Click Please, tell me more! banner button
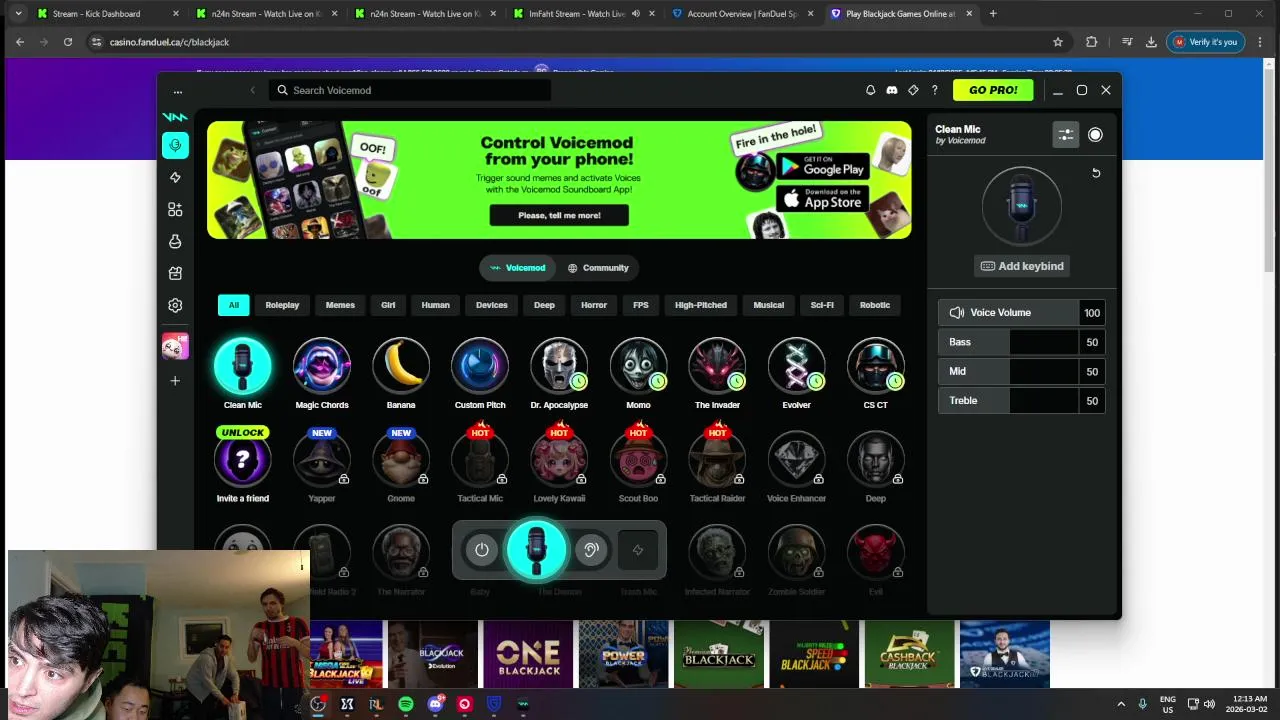Viewport: 1280px width, 720px height. coord(559,215)
